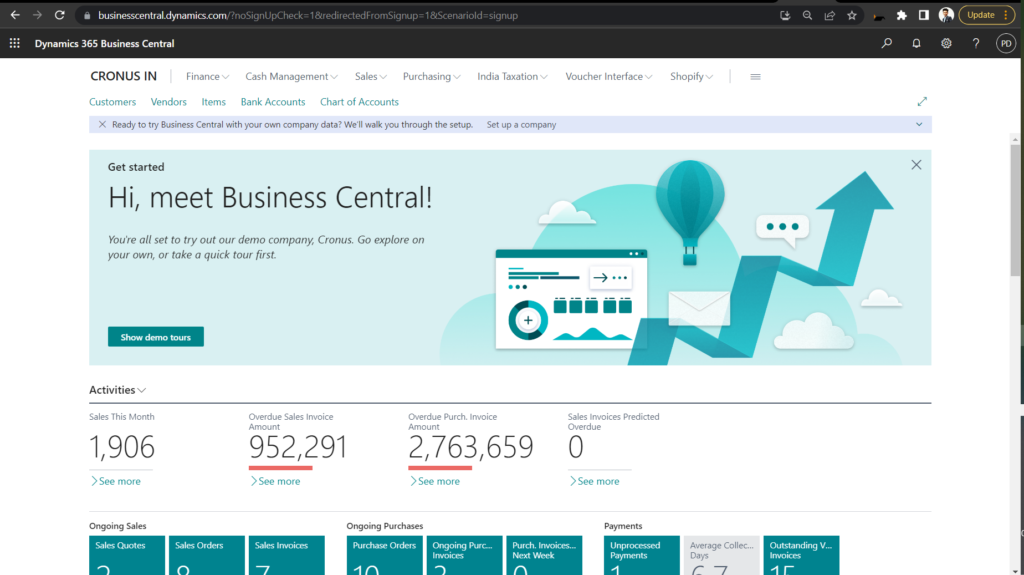Open the Purchasing dropdown menu
The height and width of the screenshot is (575, 1024).
pyautogui.click(x=431, y=76)
